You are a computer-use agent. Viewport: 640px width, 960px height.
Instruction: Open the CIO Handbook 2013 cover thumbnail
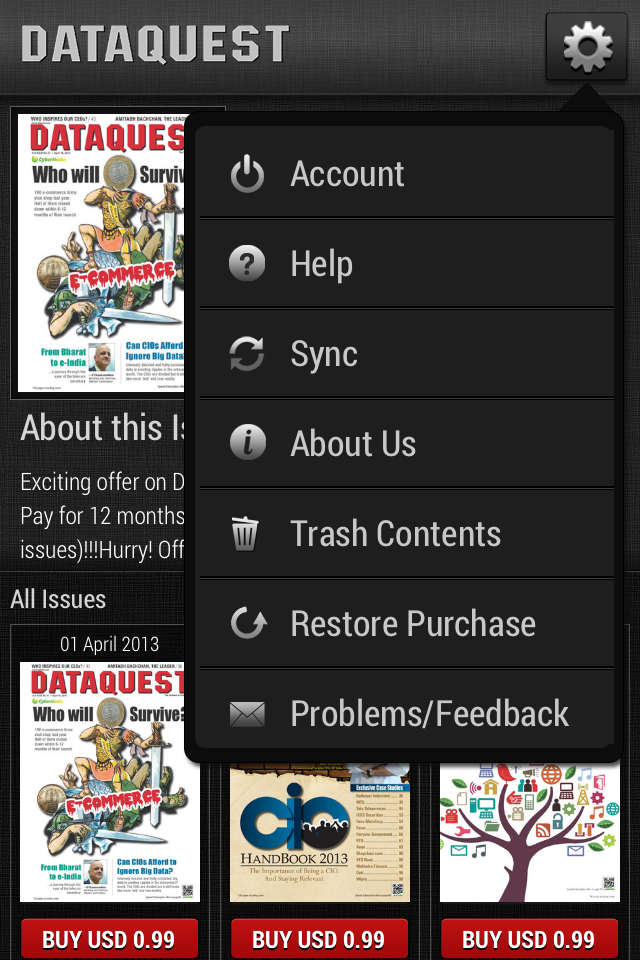pos(320,833)
